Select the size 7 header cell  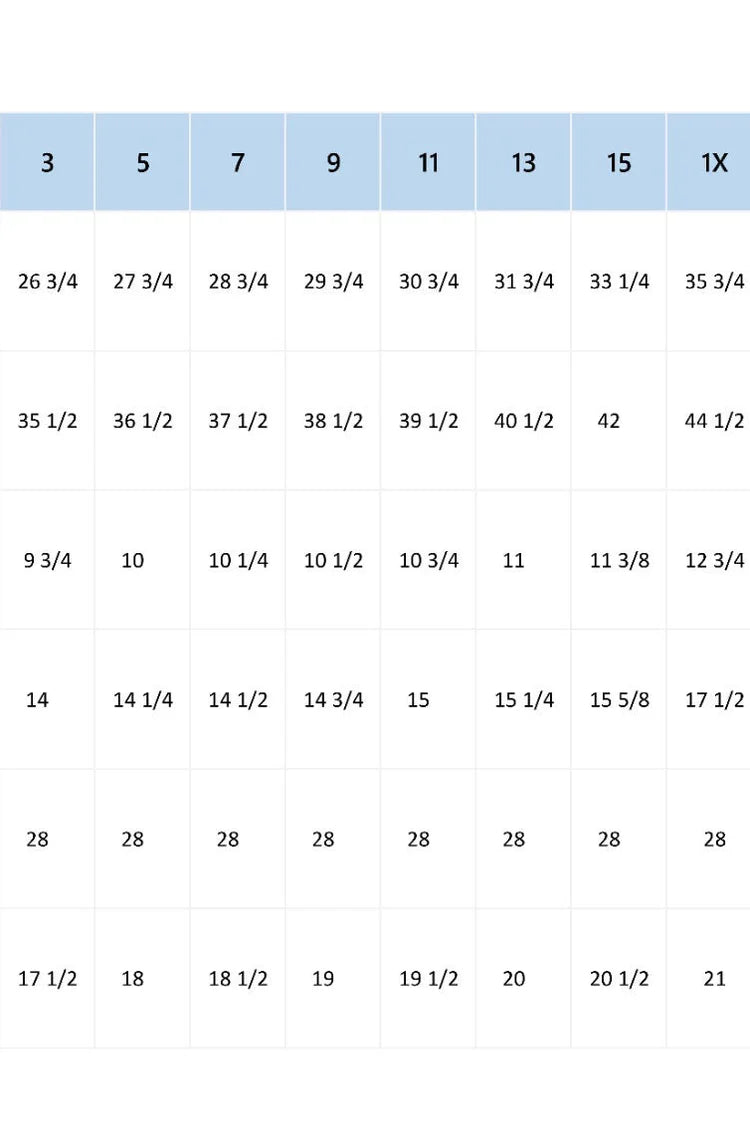(238, 162)
